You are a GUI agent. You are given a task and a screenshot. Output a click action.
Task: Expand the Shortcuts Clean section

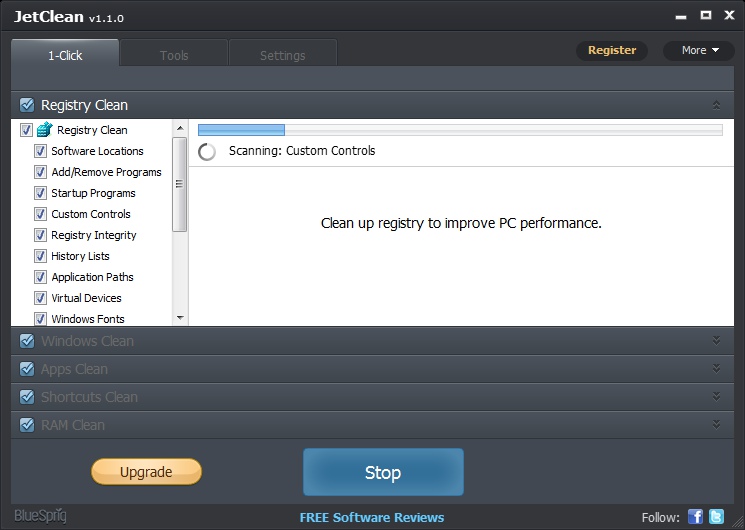coord(716,396)
